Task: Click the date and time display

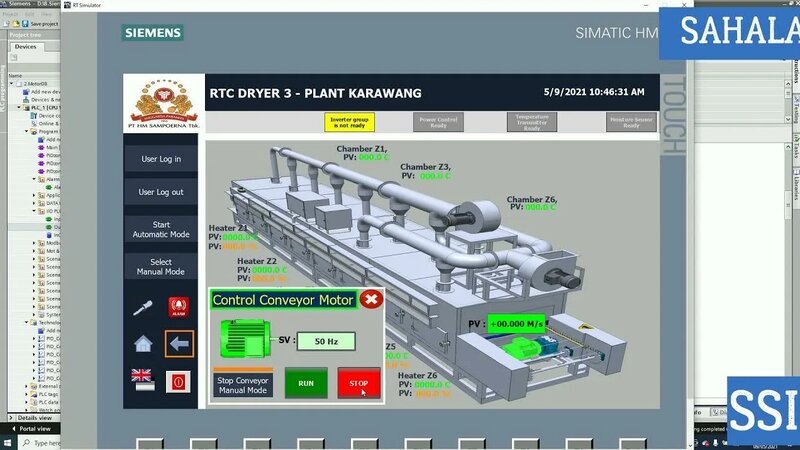Action: (594, 92)
